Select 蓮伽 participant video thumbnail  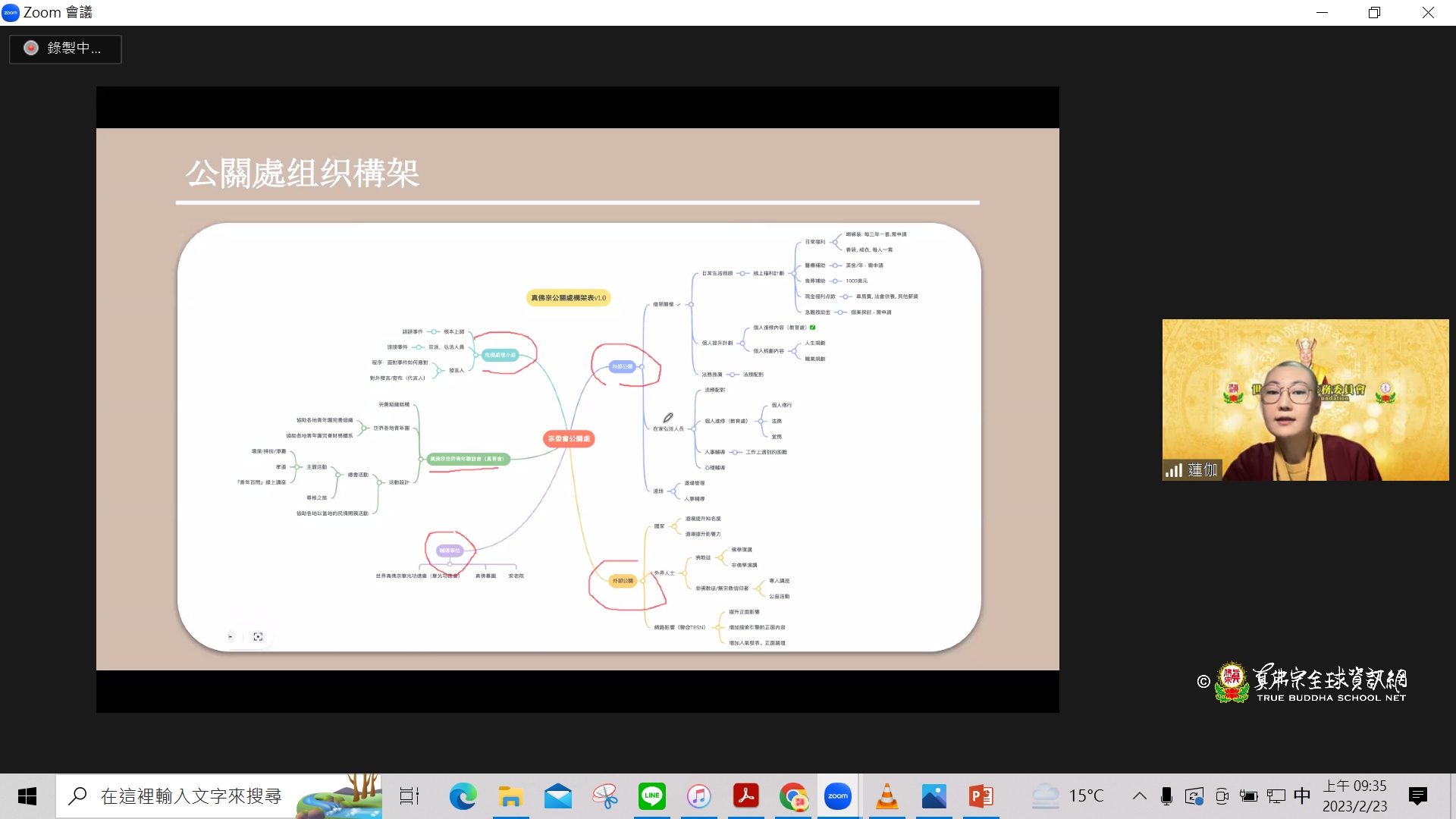(1305, 400)
